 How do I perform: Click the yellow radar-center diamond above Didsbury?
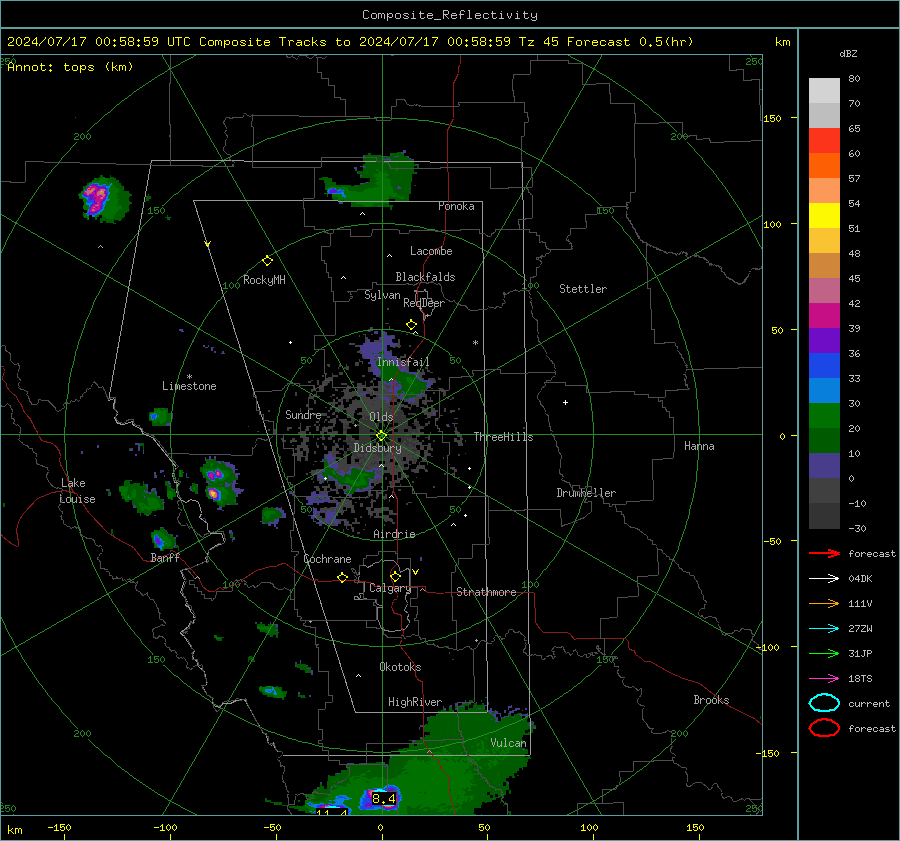(x=381, y=436)
